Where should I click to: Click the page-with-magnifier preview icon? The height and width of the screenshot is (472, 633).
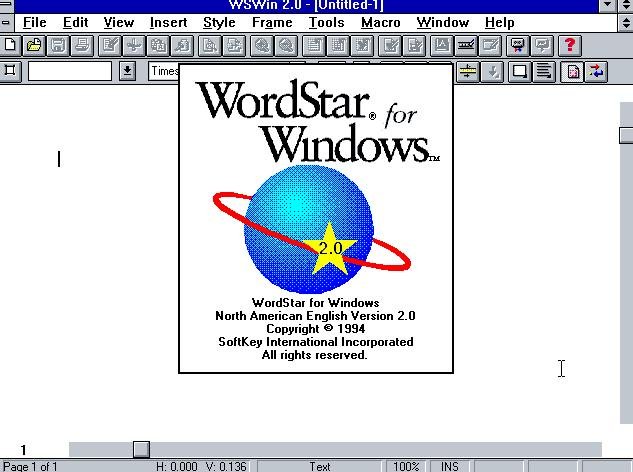tap(210, 45)
